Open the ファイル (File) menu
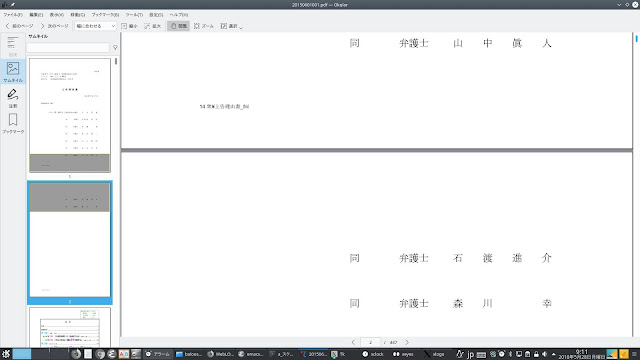This screenshot has width=640, height=360. point(13,15)
